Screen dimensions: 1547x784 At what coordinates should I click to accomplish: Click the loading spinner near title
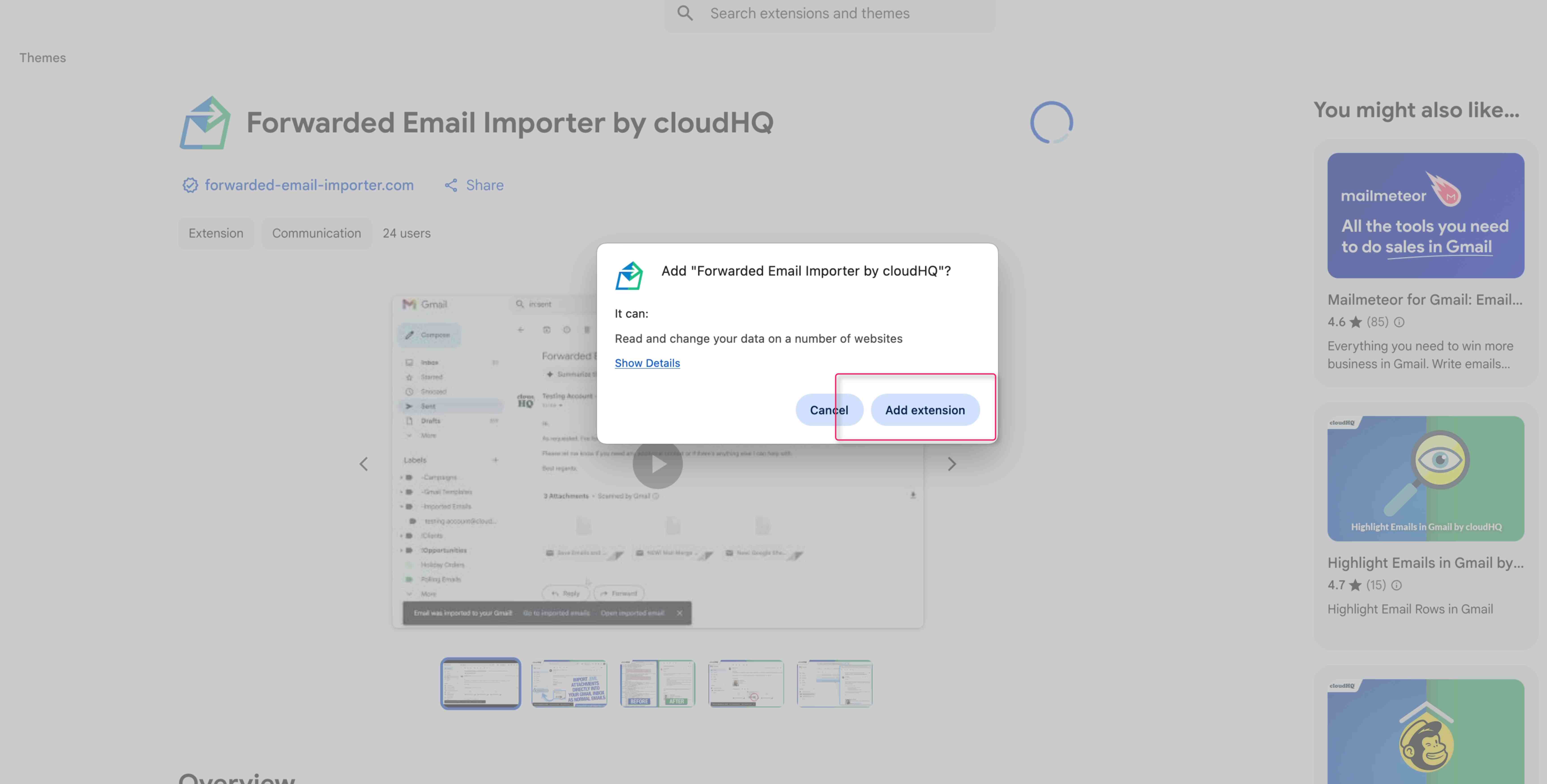(x=1052, y=122)
